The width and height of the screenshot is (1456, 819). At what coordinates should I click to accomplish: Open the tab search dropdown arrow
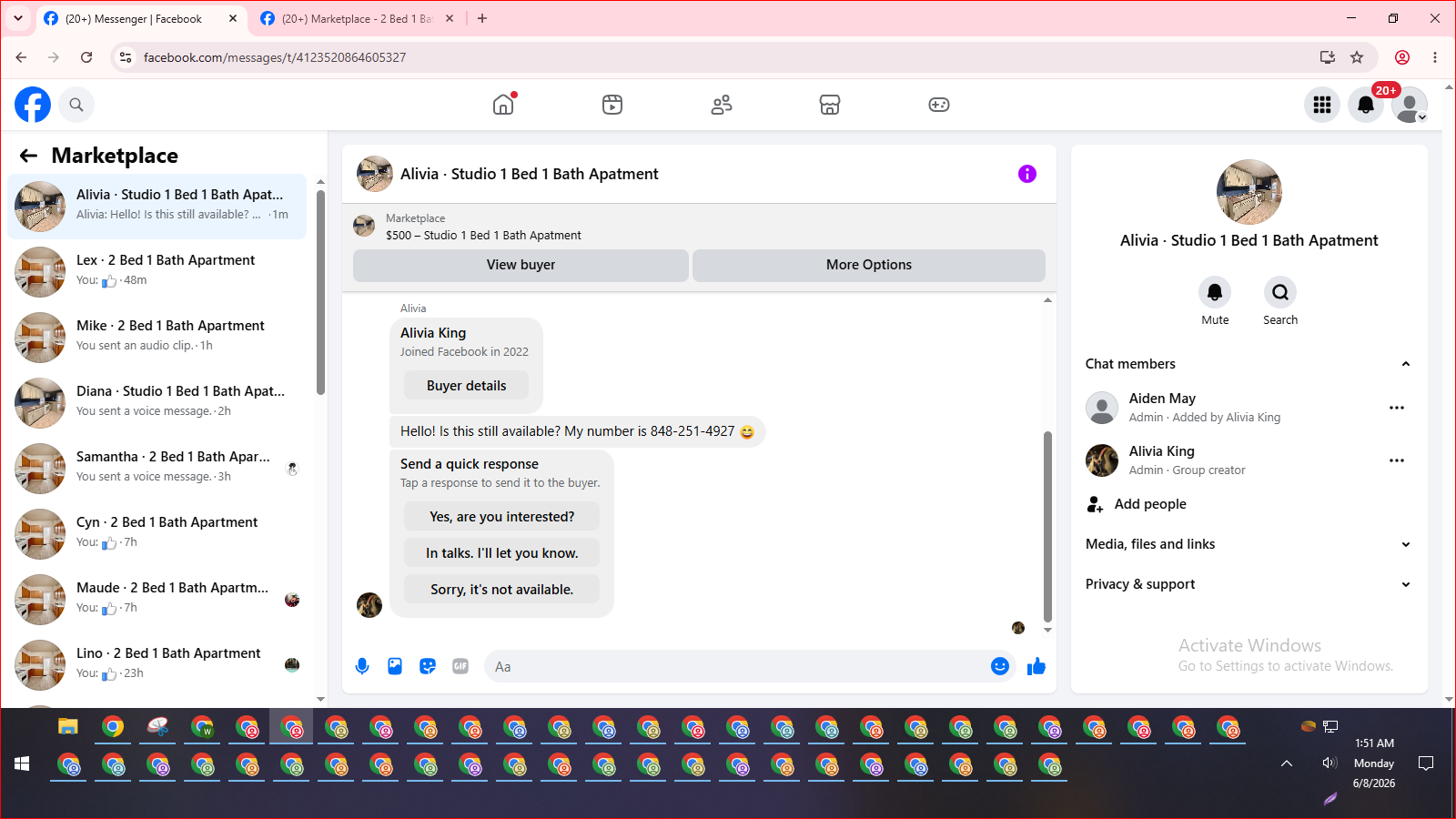click(x=18, y=18)
